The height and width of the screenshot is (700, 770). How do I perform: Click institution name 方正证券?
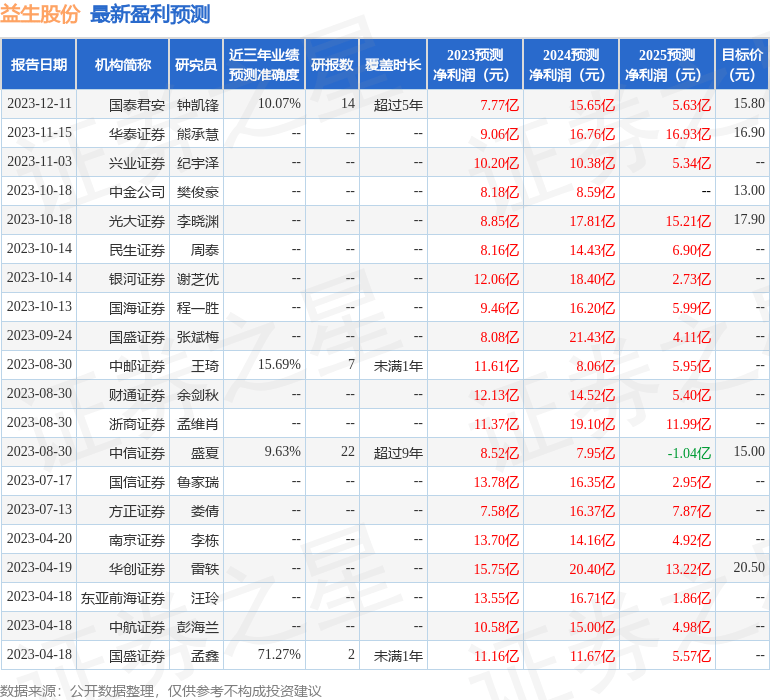pos(137,510)
